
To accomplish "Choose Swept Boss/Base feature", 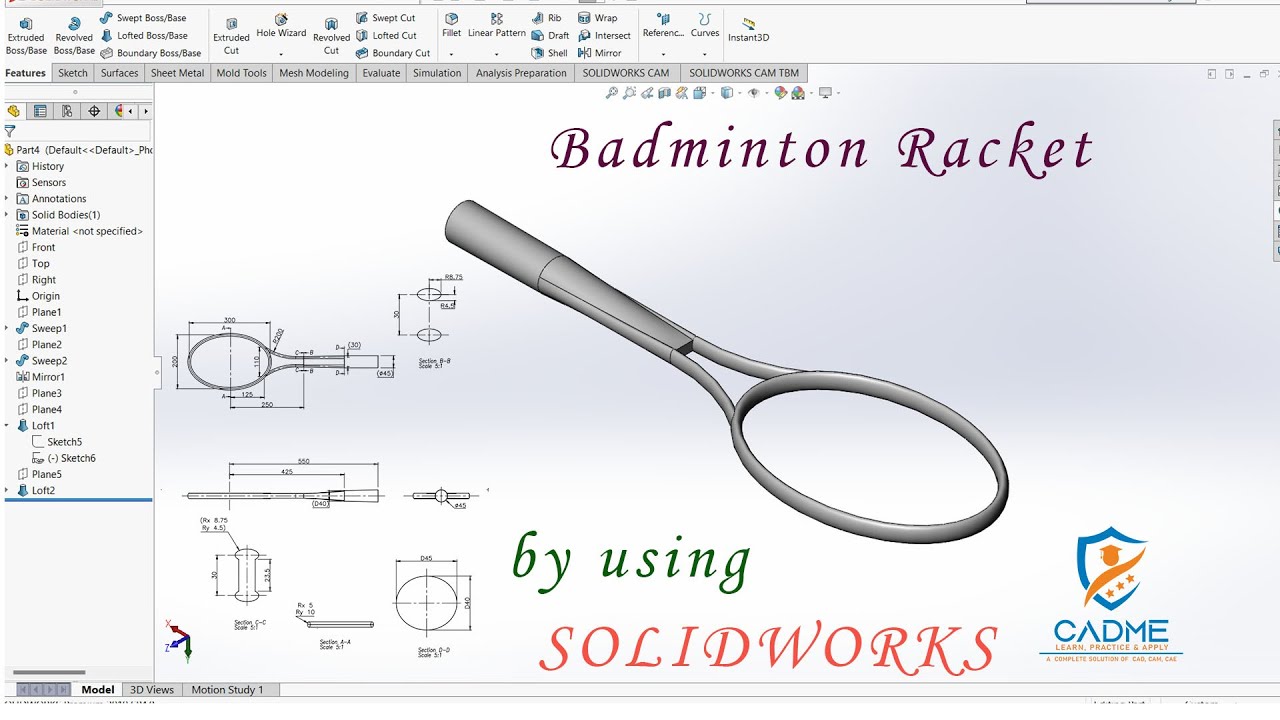I will click(x=143, y=18).
